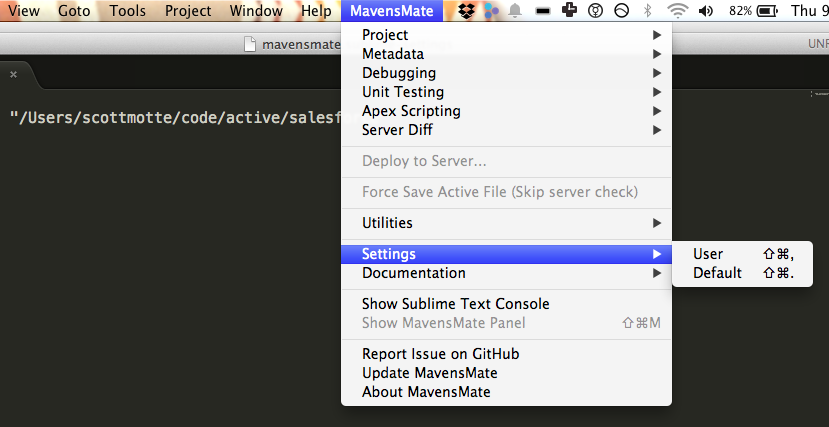This screenshot has height=427, width=829.
Task: Click the black plus-shaped menu bar icon
Action: pyautogui.click(x=569, y=10)
